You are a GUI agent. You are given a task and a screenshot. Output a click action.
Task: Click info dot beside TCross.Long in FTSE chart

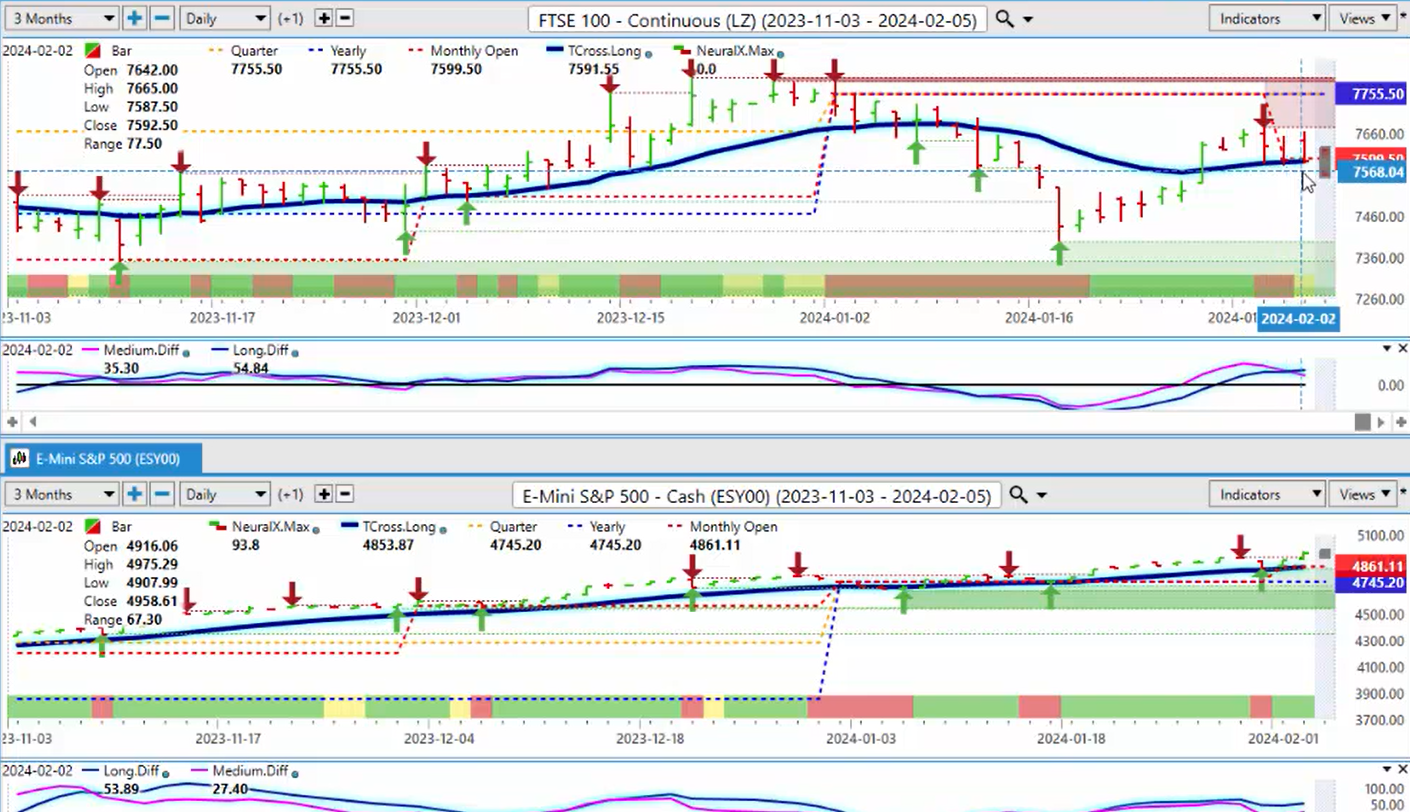pyautogui.click(x=650, y=54)
